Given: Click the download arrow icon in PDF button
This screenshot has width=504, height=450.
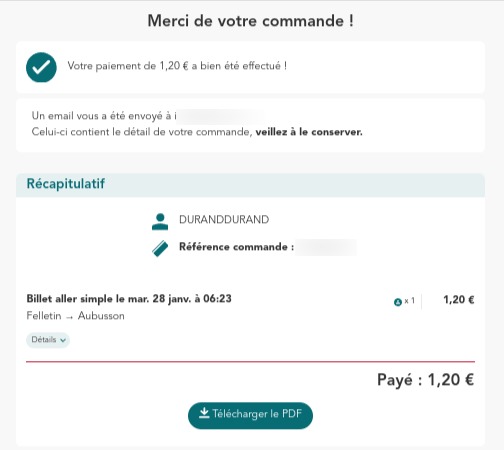Looking at the screenshot, I should coord(204,413).
